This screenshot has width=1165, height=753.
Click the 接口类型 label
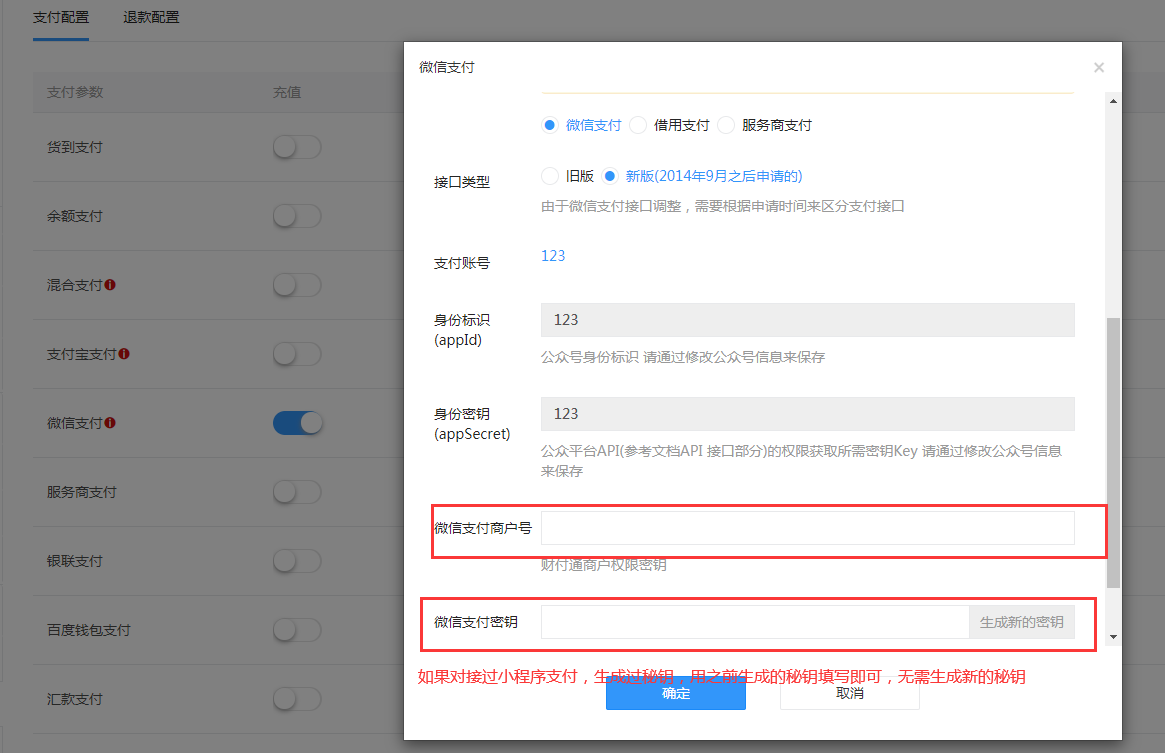point(461,182)
